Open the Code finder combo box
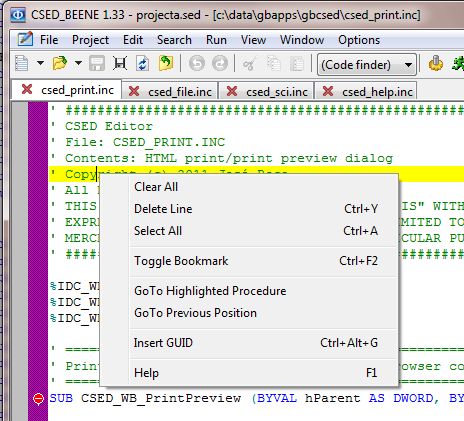This screenshot has width=464, height=421. [x=367, y=64]
